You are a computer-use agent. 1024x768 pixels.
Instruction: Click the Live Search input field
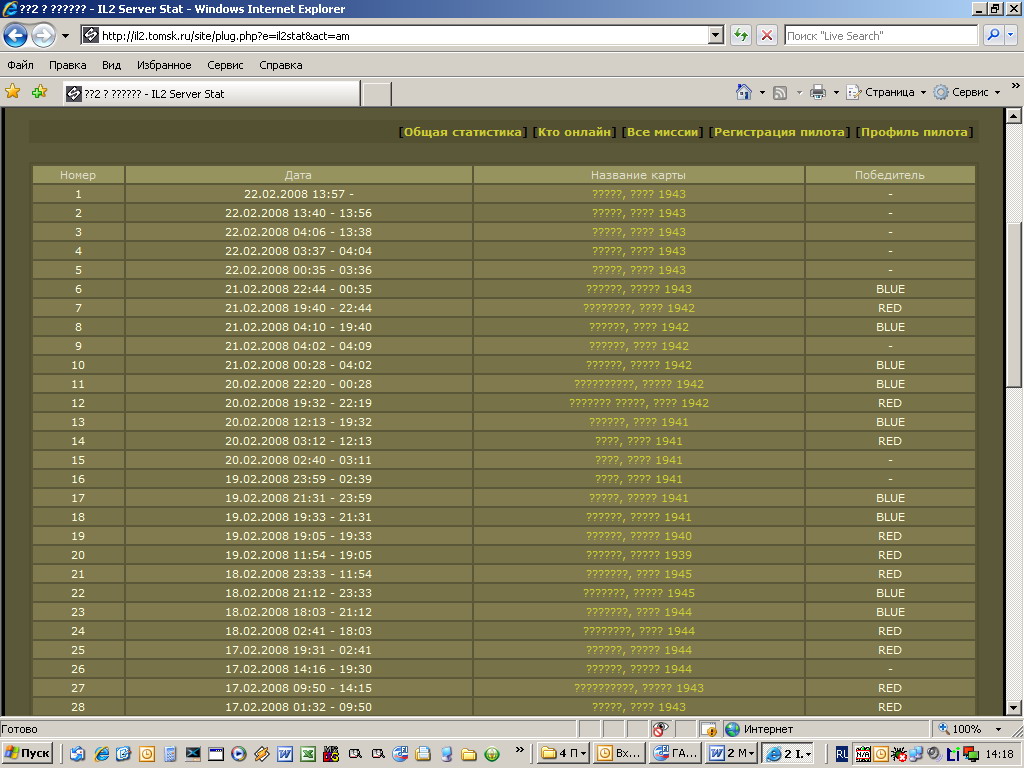(880, 36)
